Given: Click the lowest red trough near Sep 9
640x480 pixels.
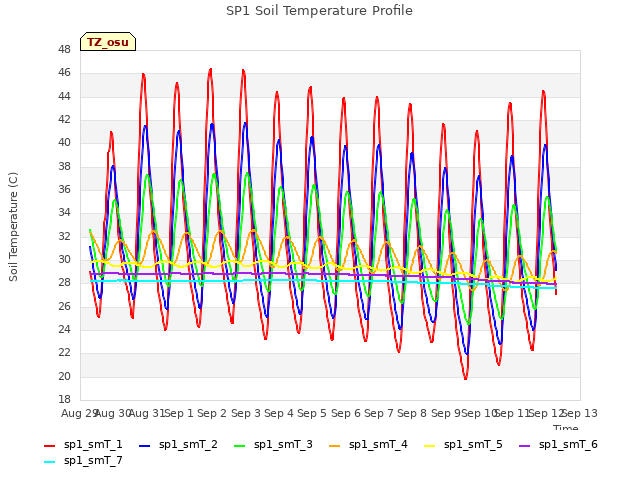Looking at the screenshot, I should pos(465,378).
